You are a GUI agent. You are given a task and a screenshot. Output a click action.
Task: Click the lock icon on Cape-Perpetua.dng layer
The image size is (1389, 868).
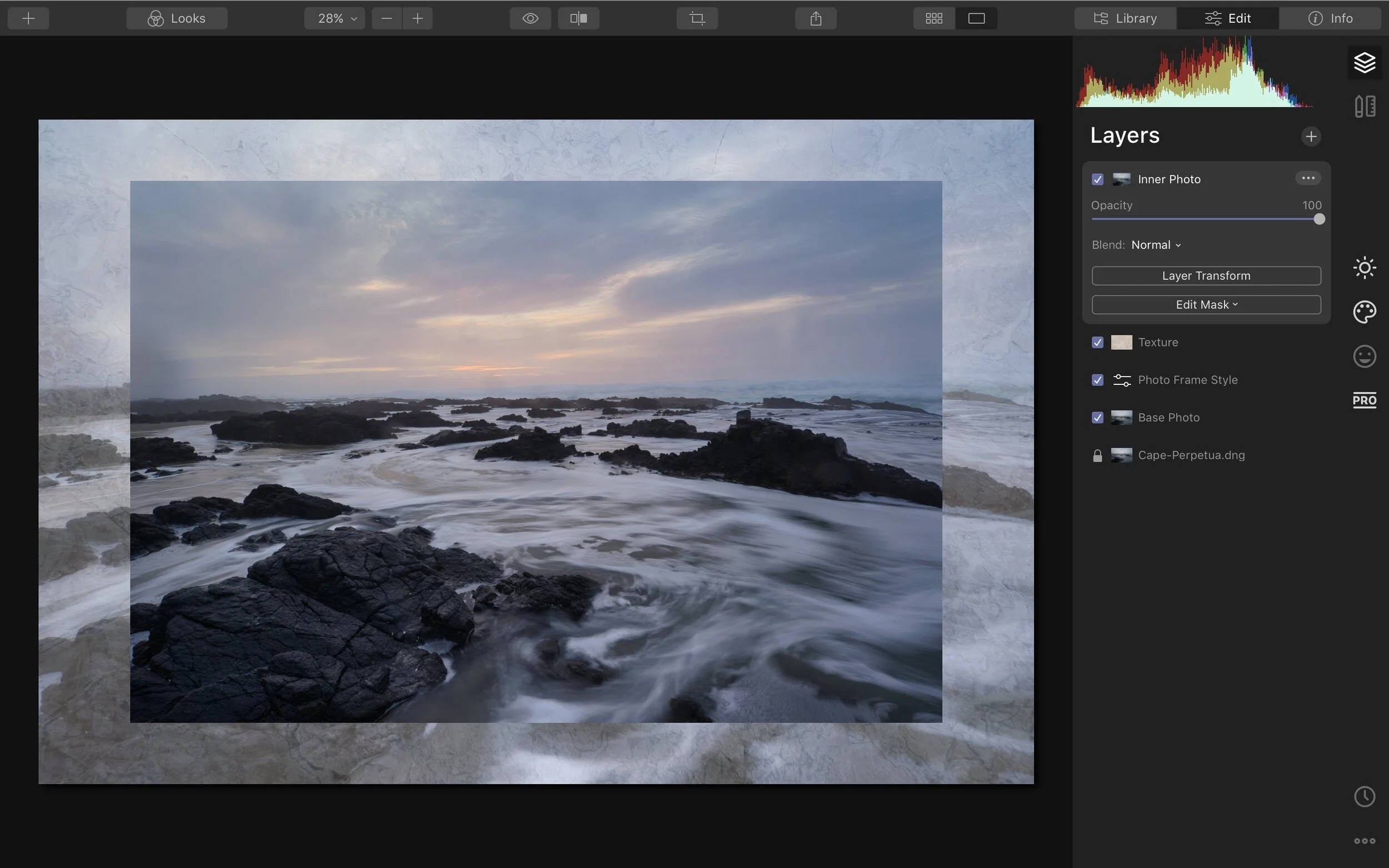click(1097, 455)
